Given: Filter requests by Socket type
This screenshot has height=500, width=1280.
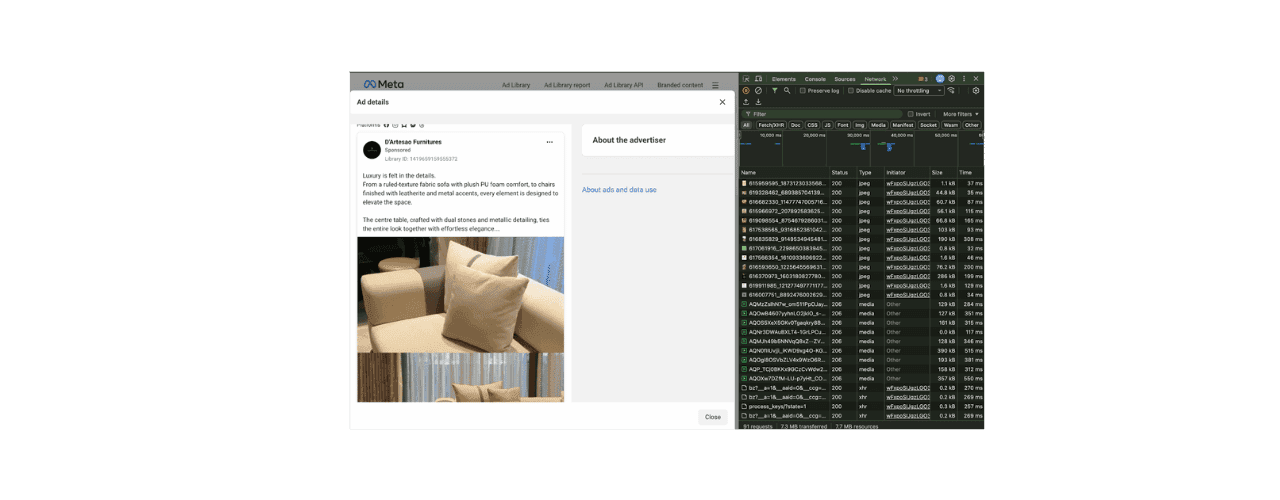Looking at the screenshot, I should [x=928, y=125].
